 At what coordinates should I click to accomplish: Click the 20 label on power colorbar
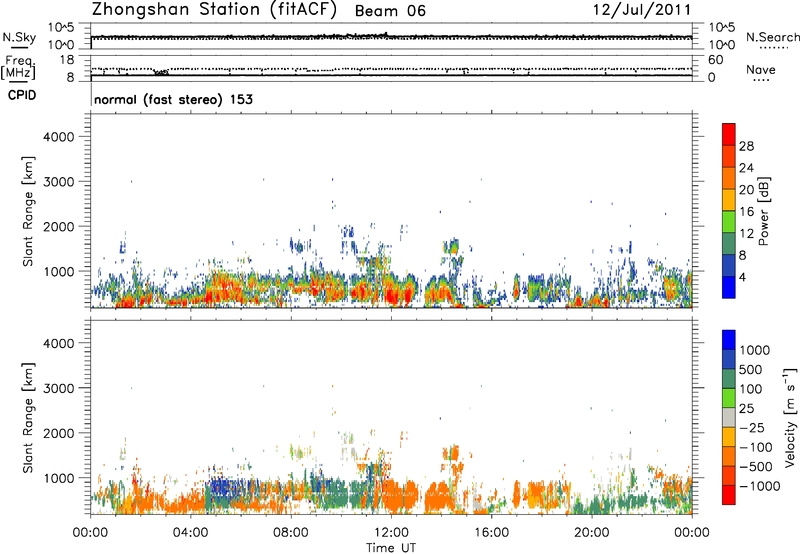click(x=746, y=190)
